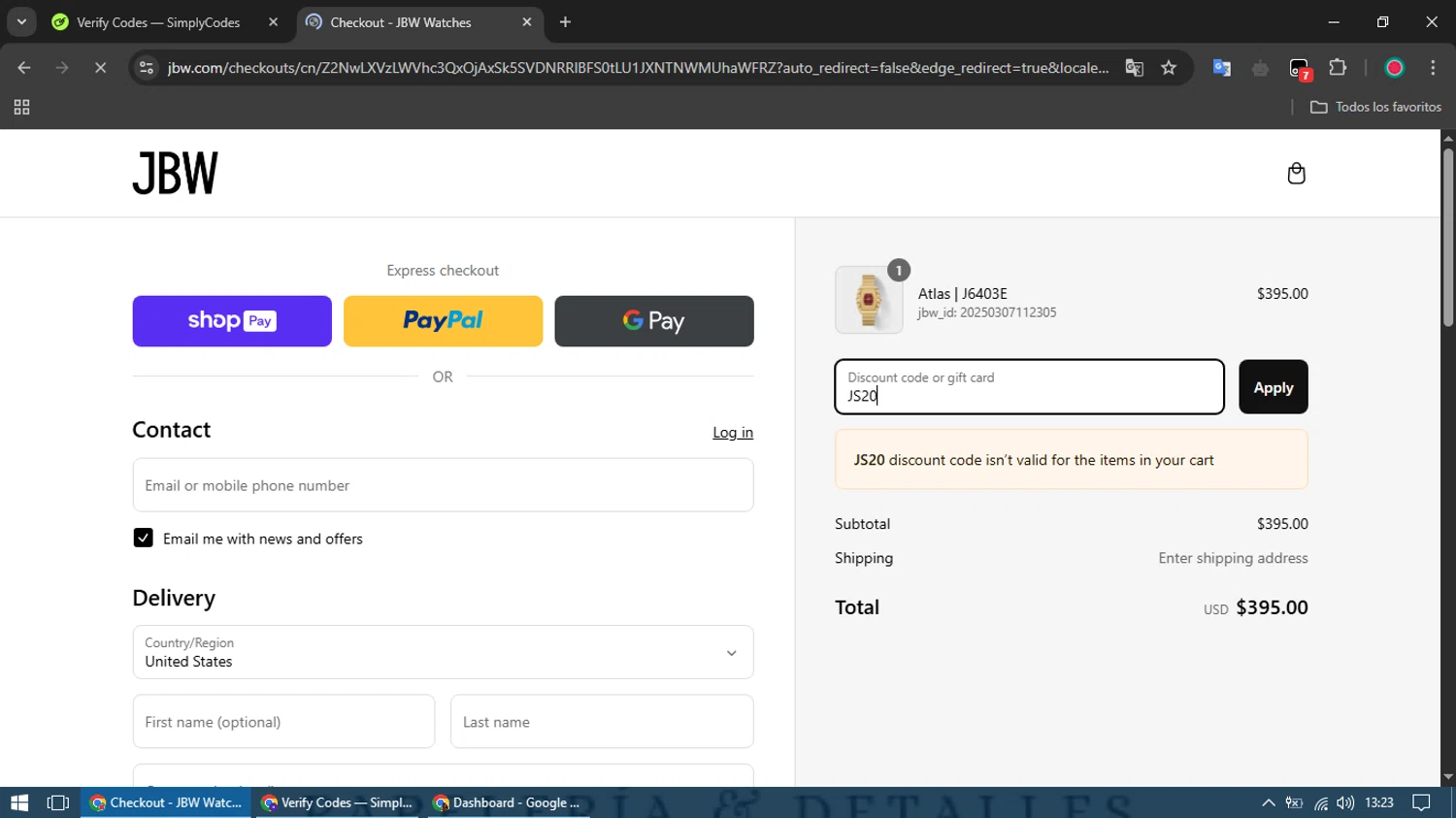Focus the Email or mobile phone number field
1456x818 pixels.
click(443, 485)
